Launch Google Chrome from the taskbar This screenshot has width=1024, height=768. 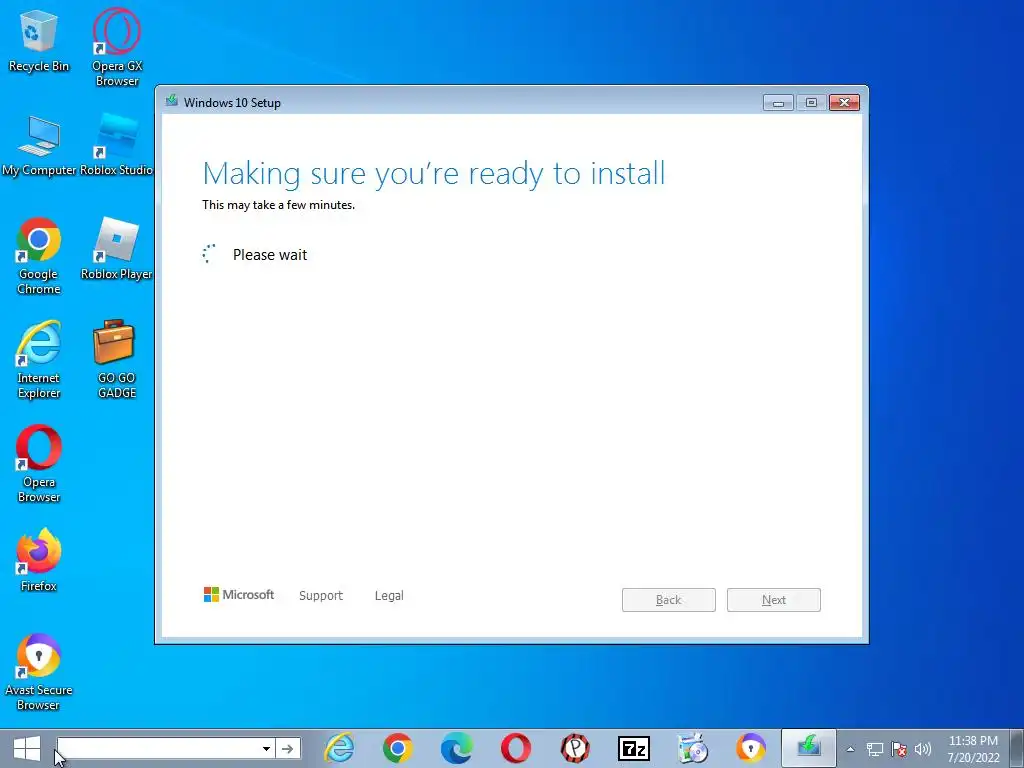click(398, 748)
